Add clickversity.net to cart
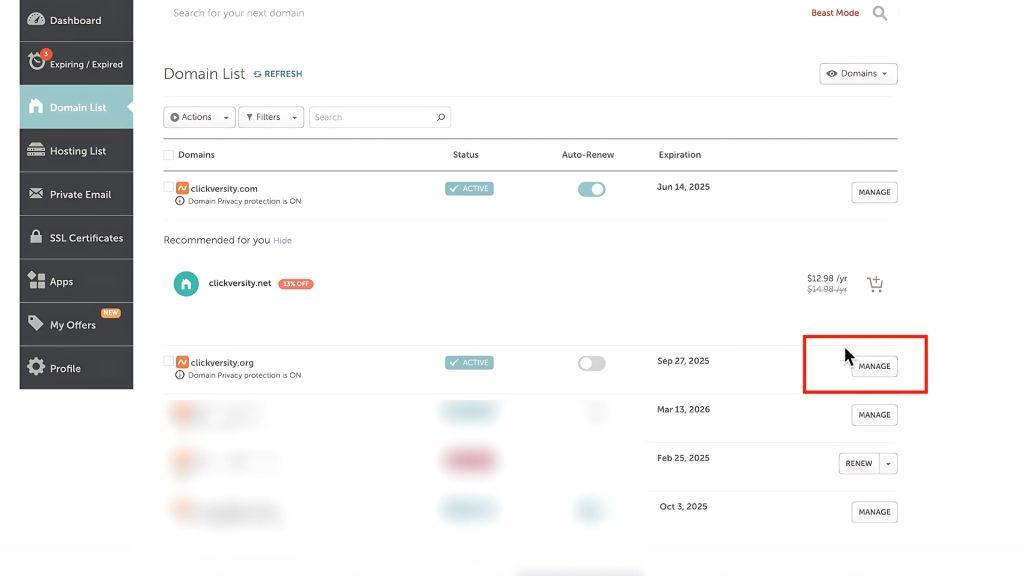The width and height of the screenshot is (1024, 576). pyautogui.click(x=875, y=283)
